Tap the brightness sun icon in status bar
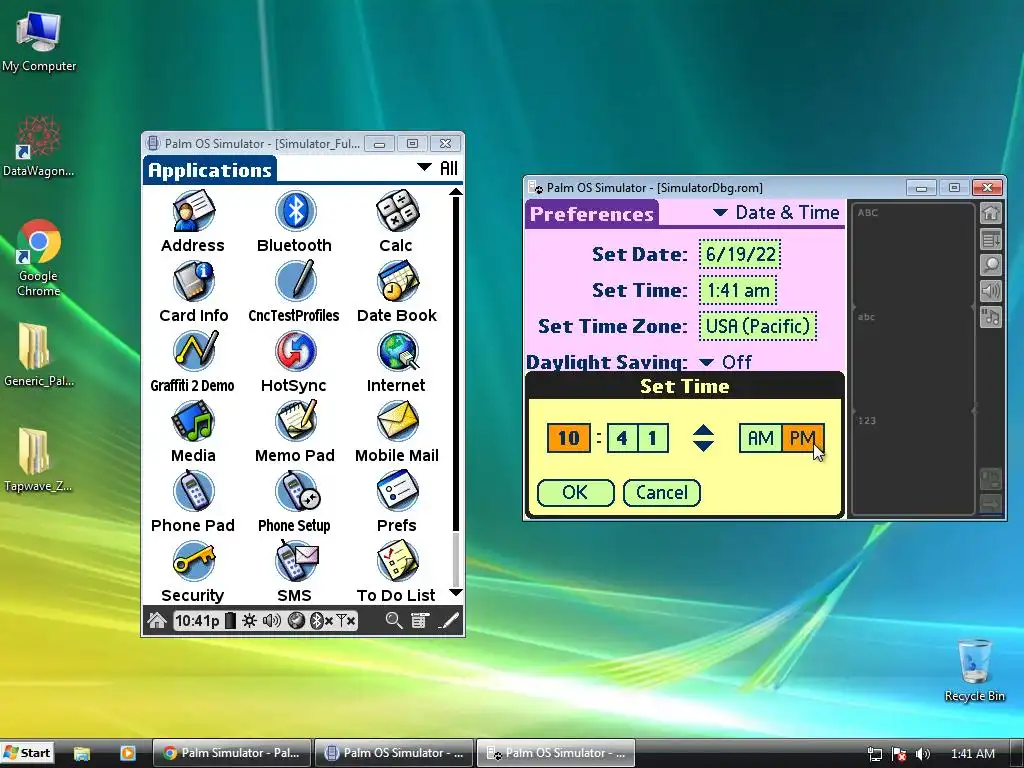Image resolution: width=1024 pixels, height=768 pixels. point(249,620)
